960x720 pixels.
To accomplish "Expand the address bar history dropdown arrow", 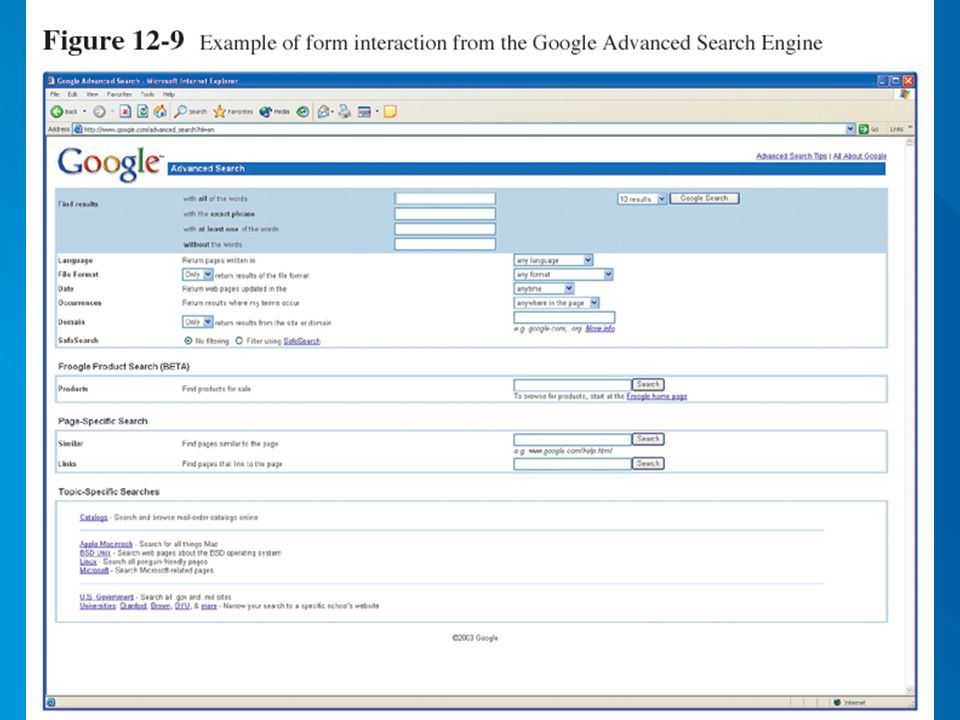I will [850, 129].
